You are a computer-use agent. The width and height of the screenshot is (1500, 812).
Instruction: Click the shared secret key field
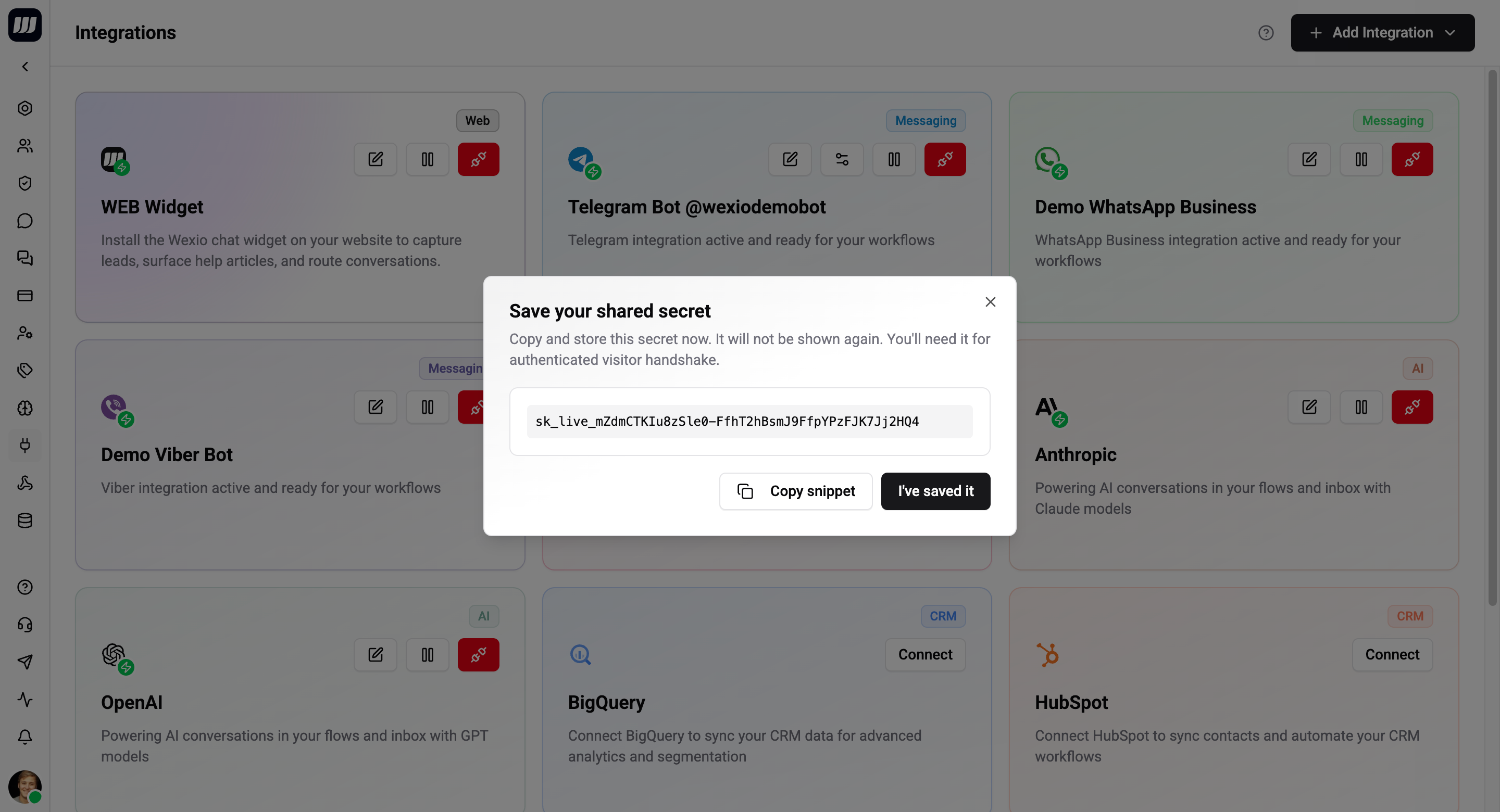coord(749,422)
